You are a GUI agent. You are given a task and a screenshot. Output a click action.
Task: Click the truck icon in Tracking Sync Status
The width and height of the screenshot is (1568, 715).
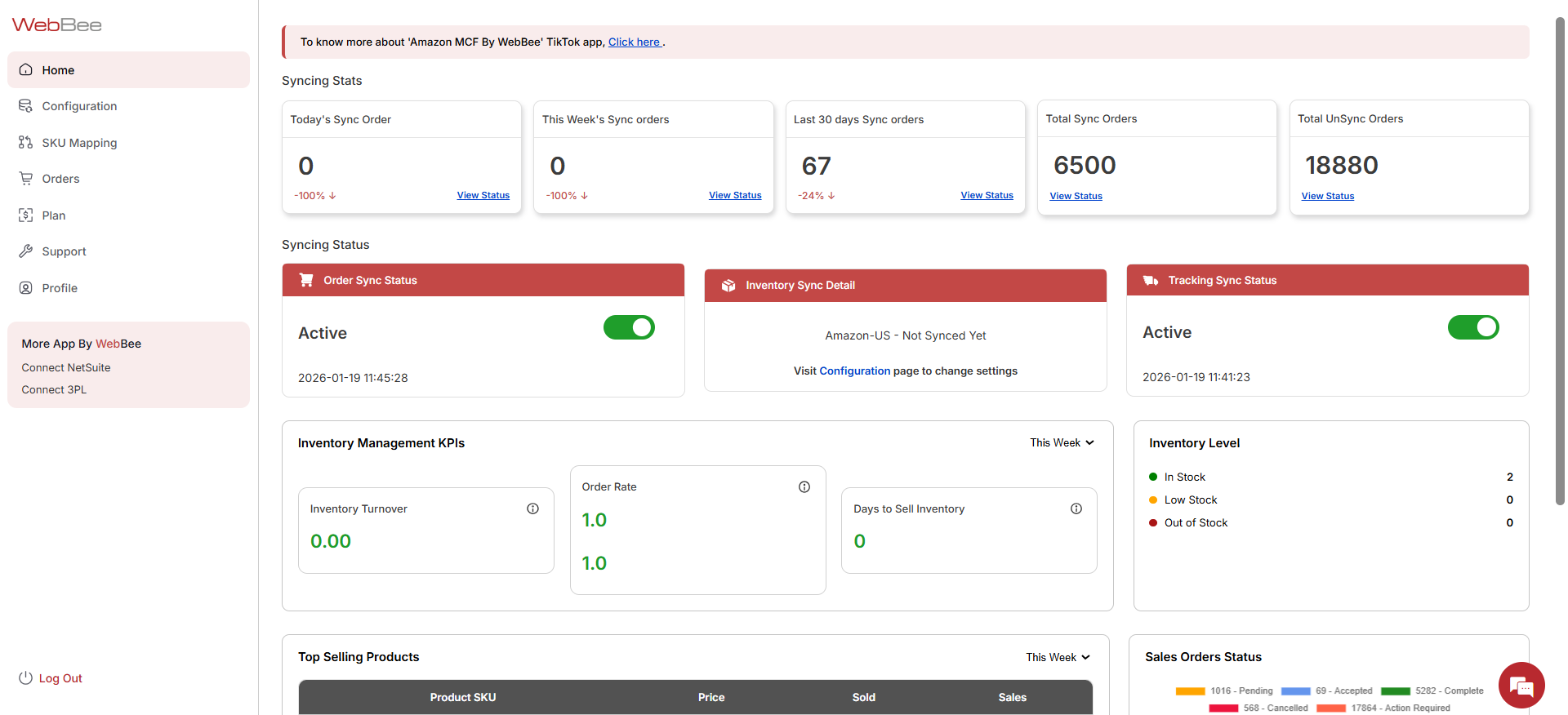click(1151, 280)
